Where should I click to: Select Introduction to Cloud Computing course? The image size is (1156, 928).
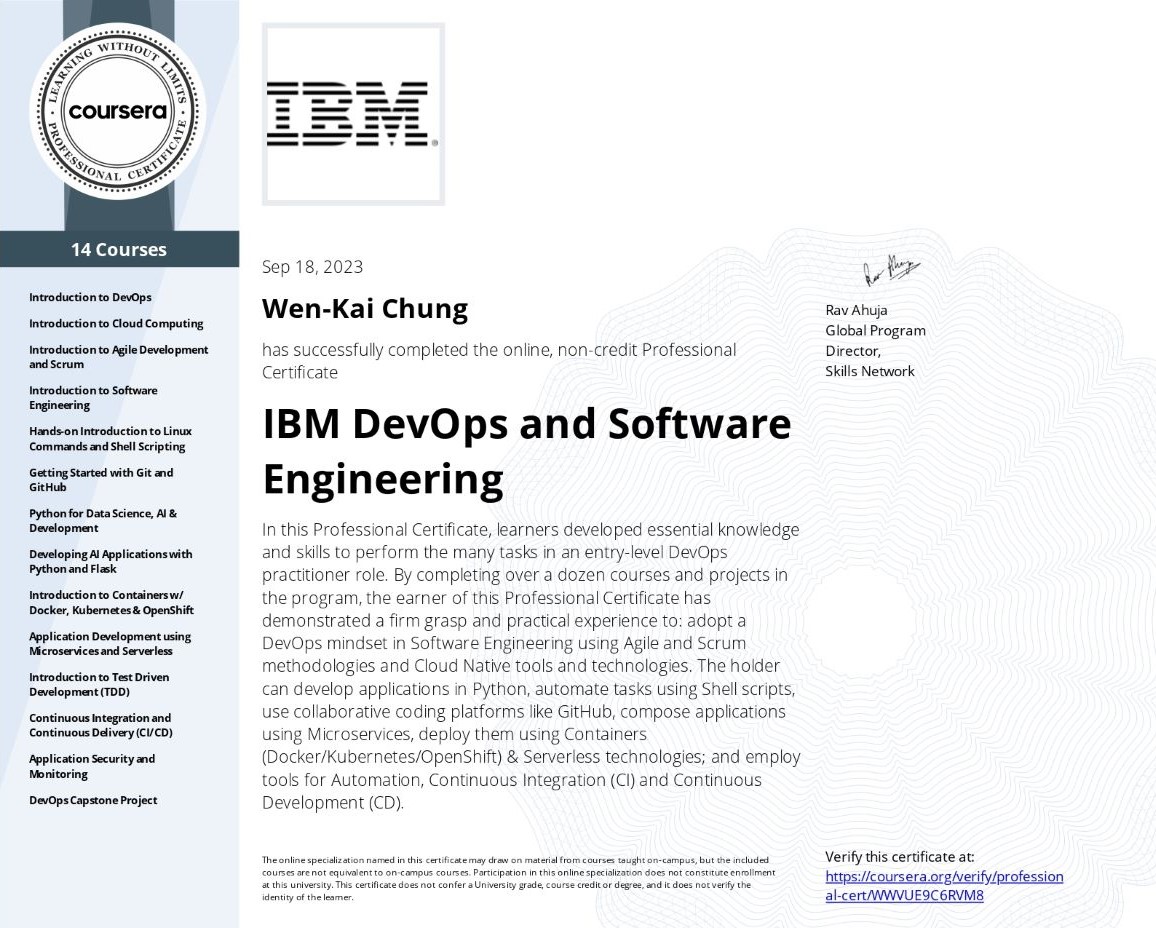[x=115, y=323]
